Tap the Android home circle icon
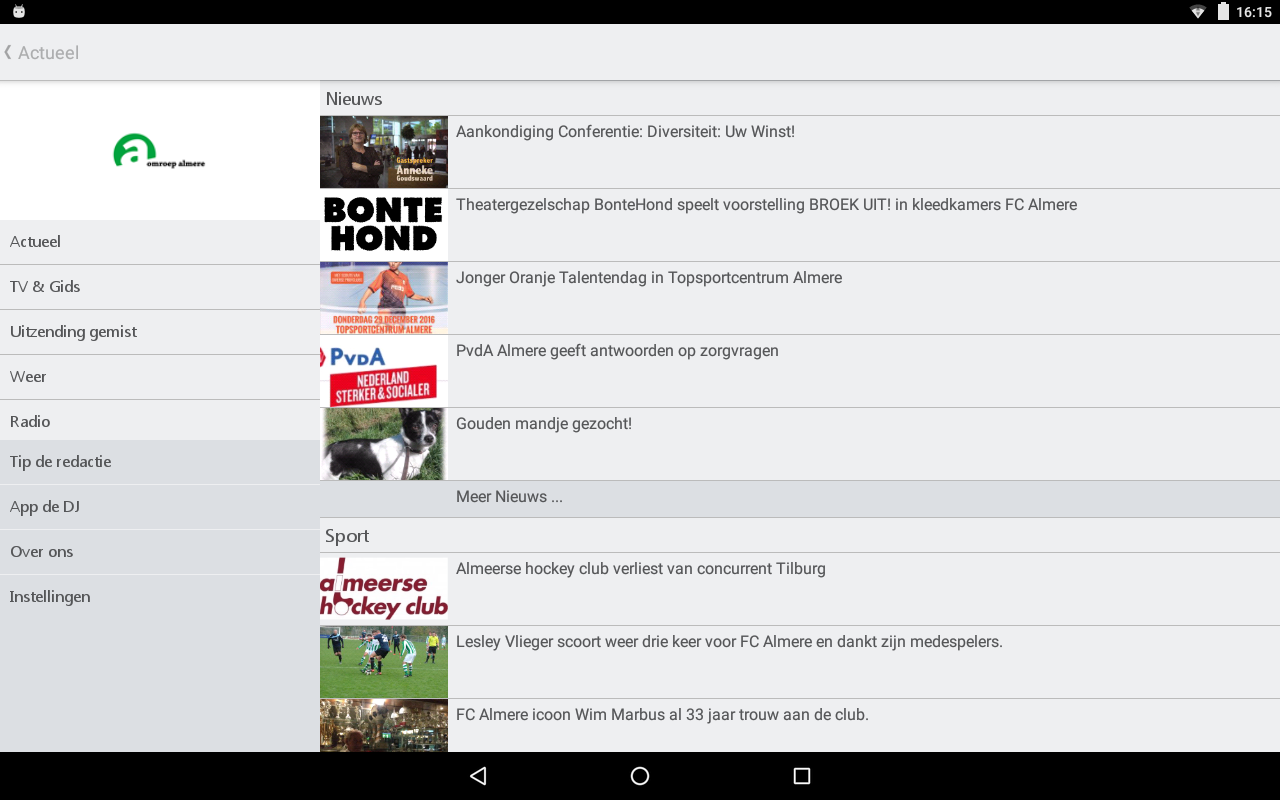This screenshot has height=800, width=1280. [640, 776]
